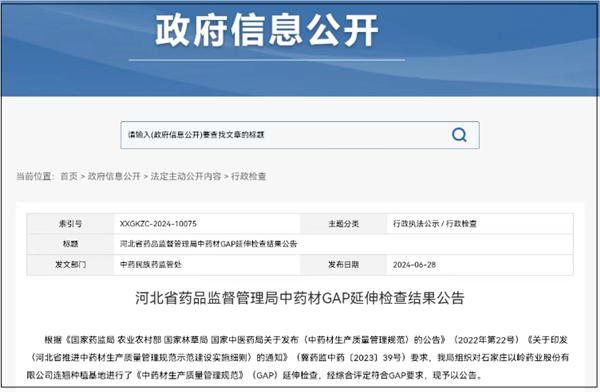This screenshot has height=392, width=600.
Task: Click the 发文部门 label cell
Action: tap(70, 265)
